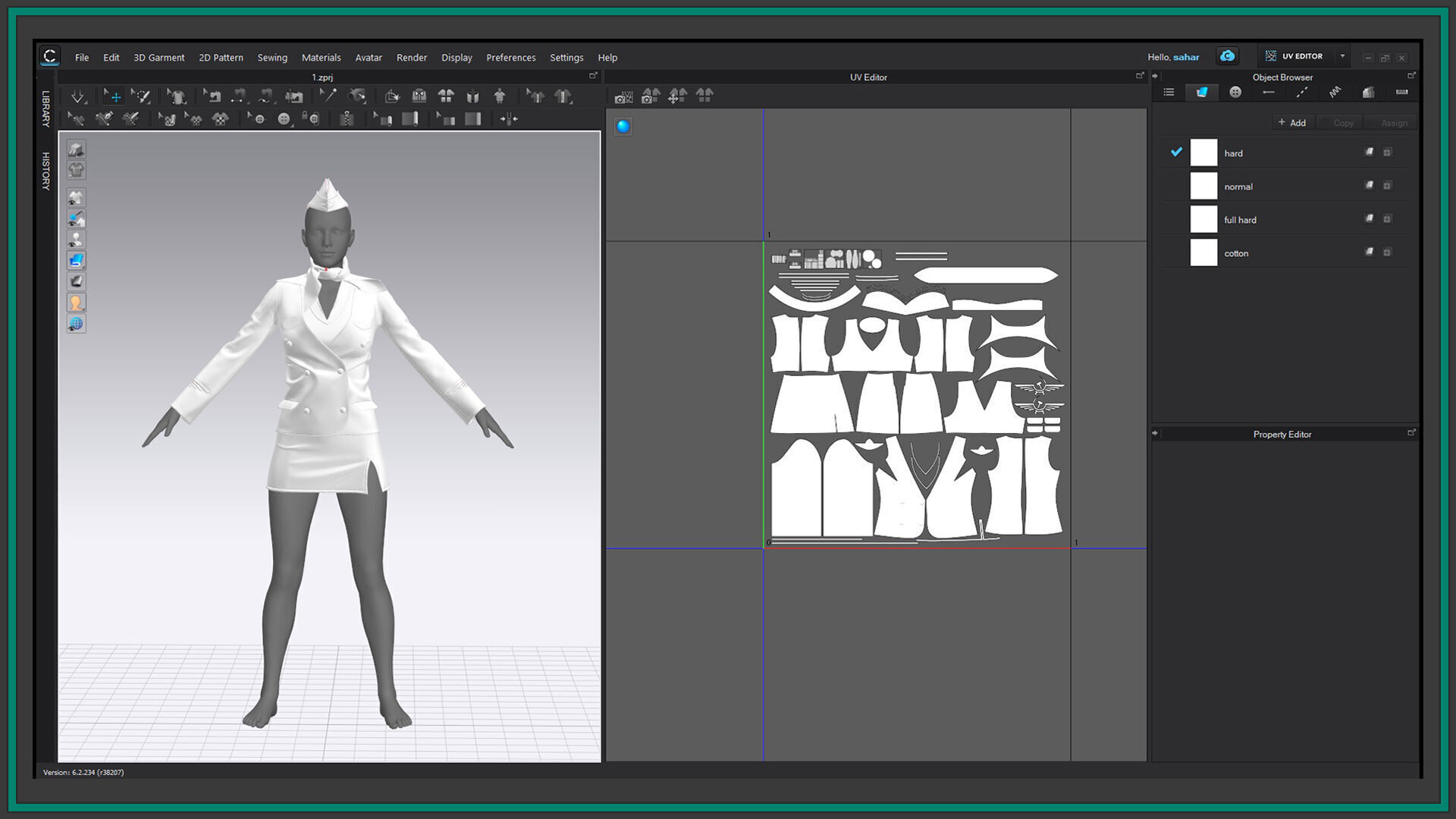Open the Topstitch tab in Object Browser
Screen dimensions: 1456x819
(x=1302, y=93)
